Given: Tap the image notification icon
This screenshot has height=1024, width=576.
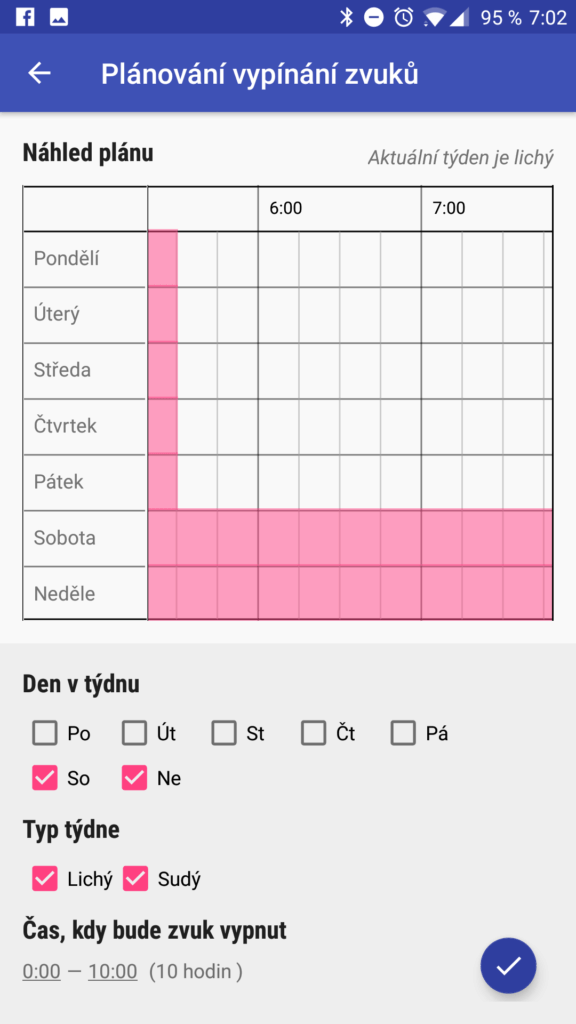Looking at the screenshot, I should 59,17.
